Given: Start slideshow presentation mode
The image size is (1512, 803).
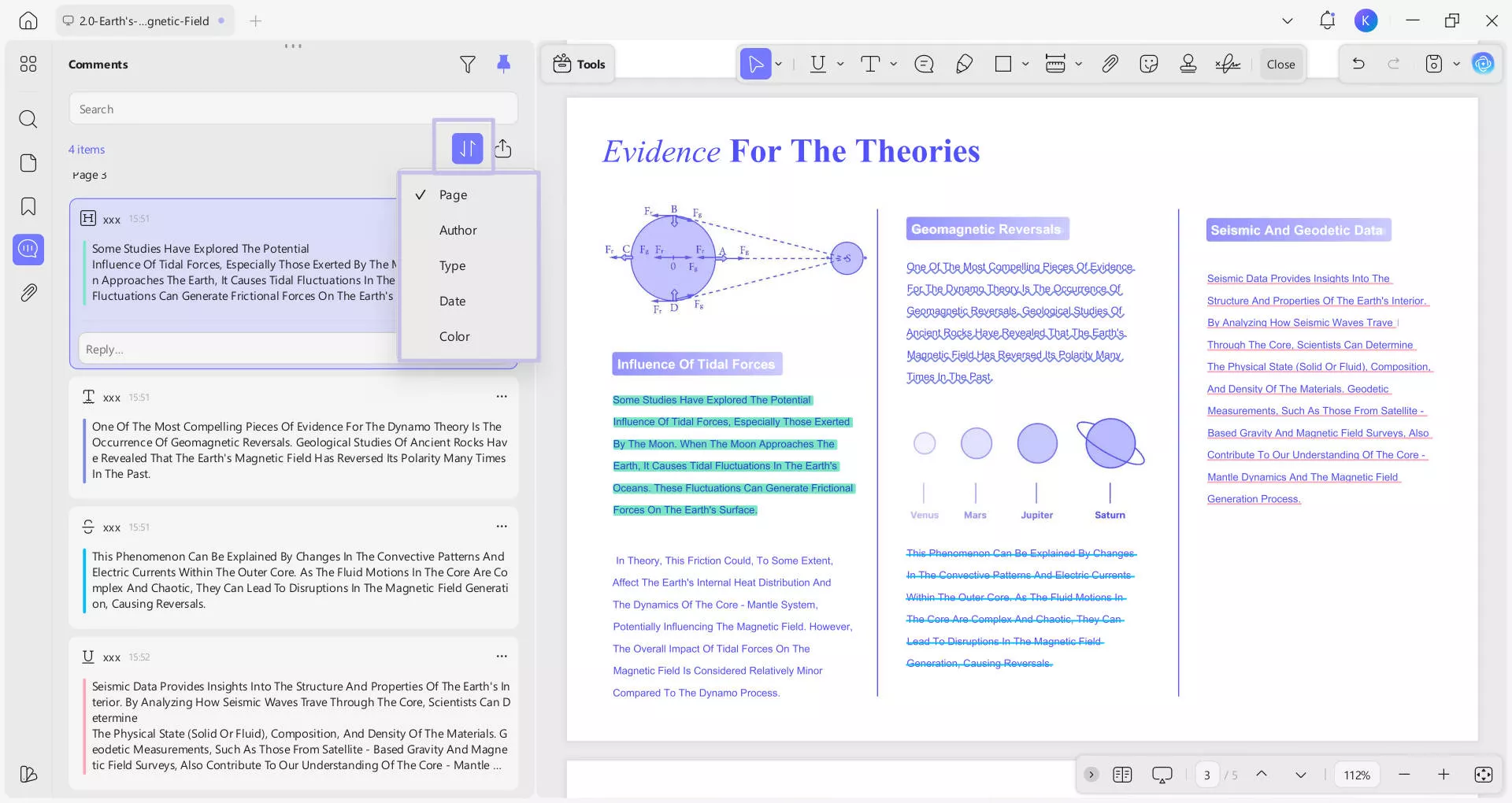Looking at the screenshot, I should [x=1162, y=775].
